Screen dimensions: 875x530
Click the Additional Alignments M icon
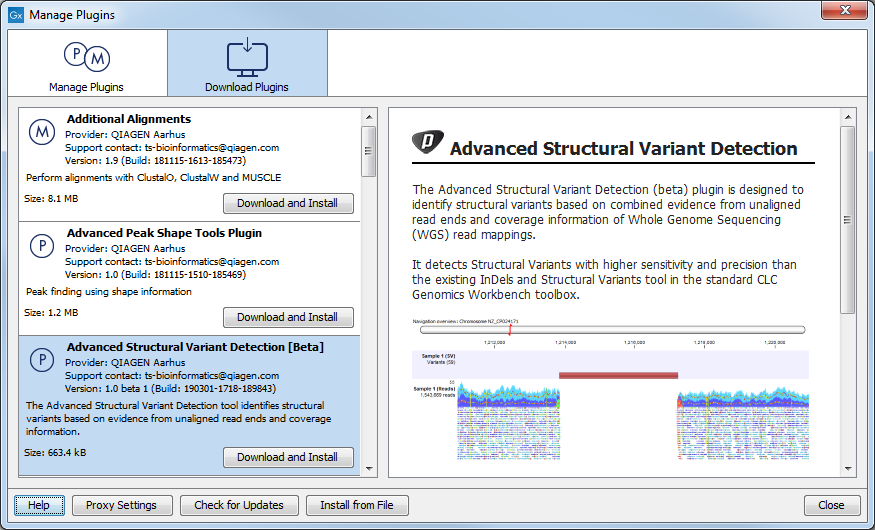[41, 132]
